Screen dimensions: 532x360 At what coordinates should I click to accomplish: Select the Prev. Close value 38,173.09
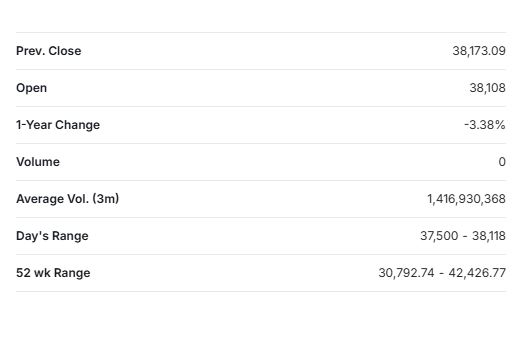click(479, 51)
